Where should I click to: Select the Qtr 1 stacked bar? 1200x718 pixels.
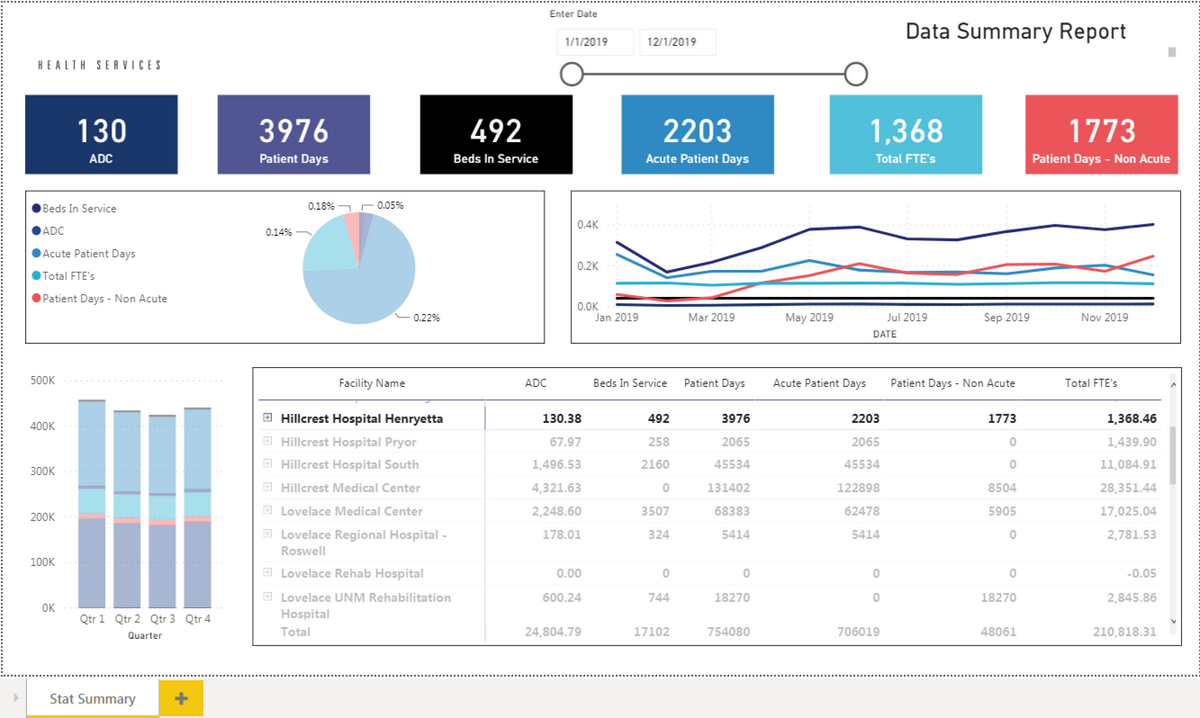pos(92,504)
